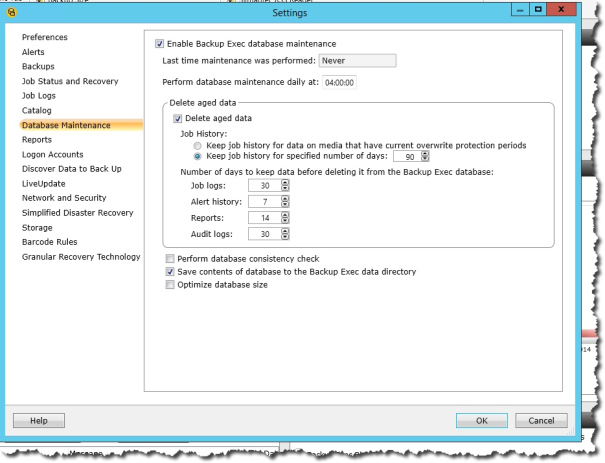Screen dimensions: 605x463
Task: Click the Last time maintenance performed field
Action: point(357,61)
